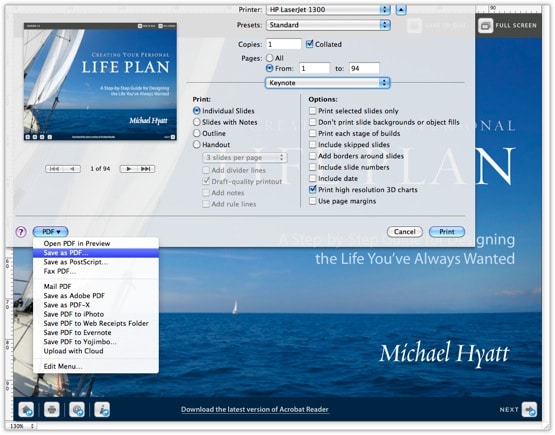Select the From page range radio
Image resolution: width=555 pixels, height=435 pixels.
click(270, 68)
